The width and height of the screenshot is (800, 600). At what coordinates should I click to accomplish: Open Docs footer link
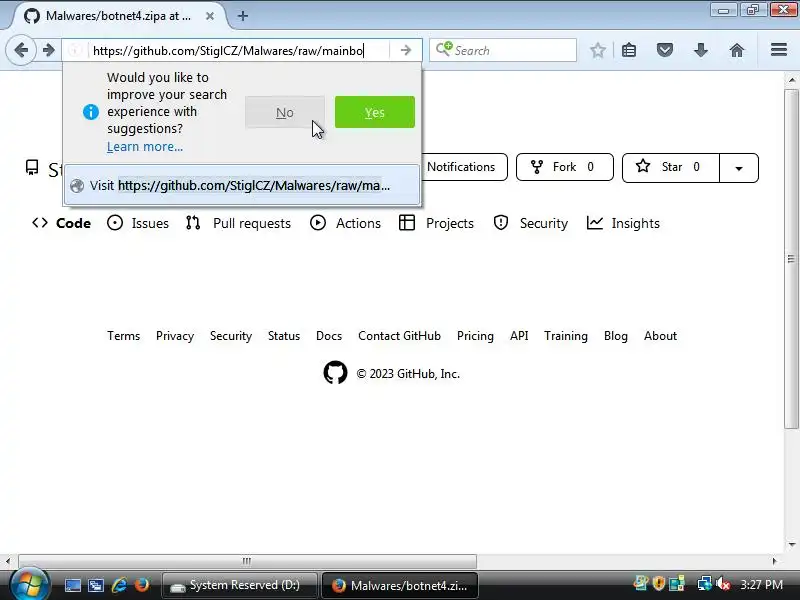pos(329,336)
